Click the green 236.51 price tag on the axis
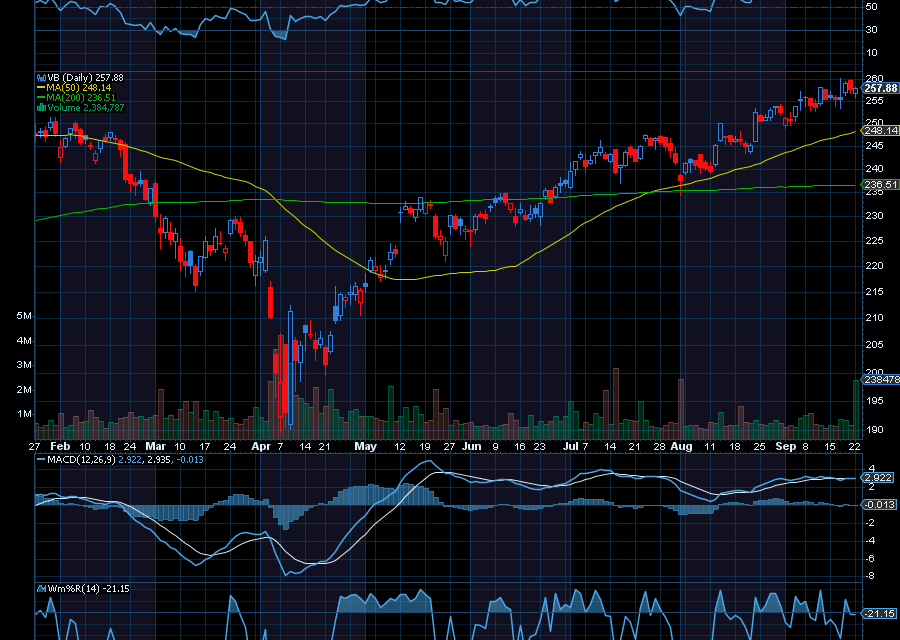900x640 pixels. (x=880, y=185)
